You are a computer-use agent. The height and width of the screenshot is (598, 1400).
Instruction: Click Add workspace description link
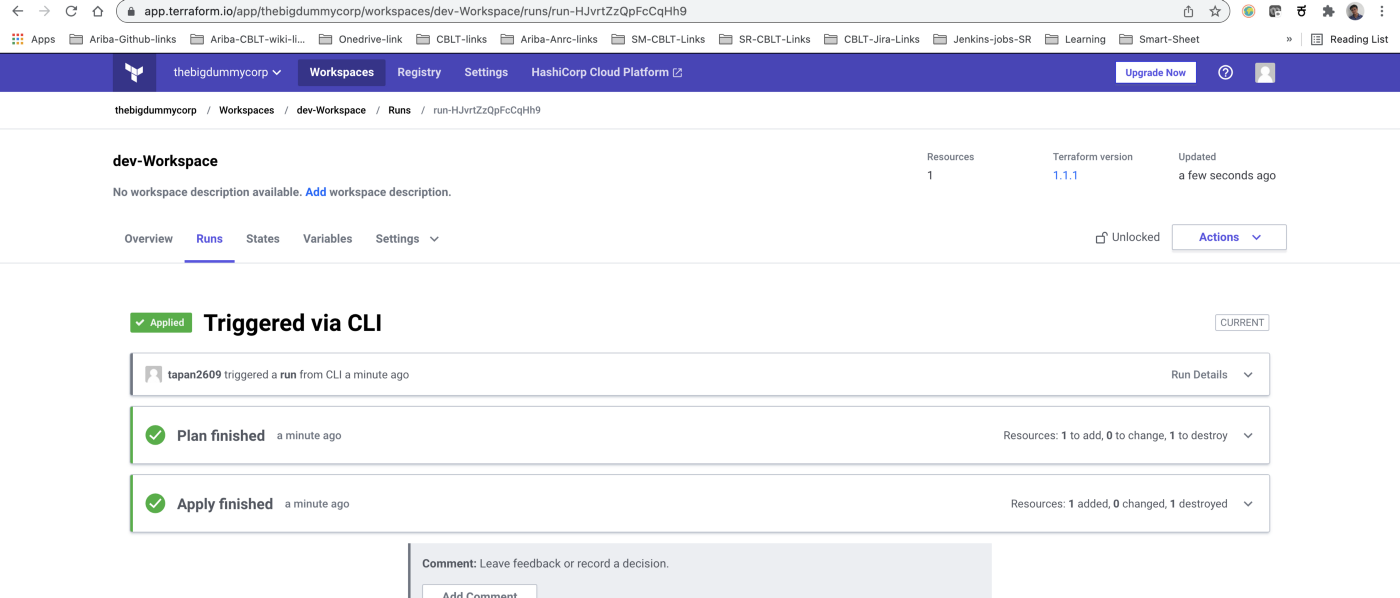click(316, 192)
